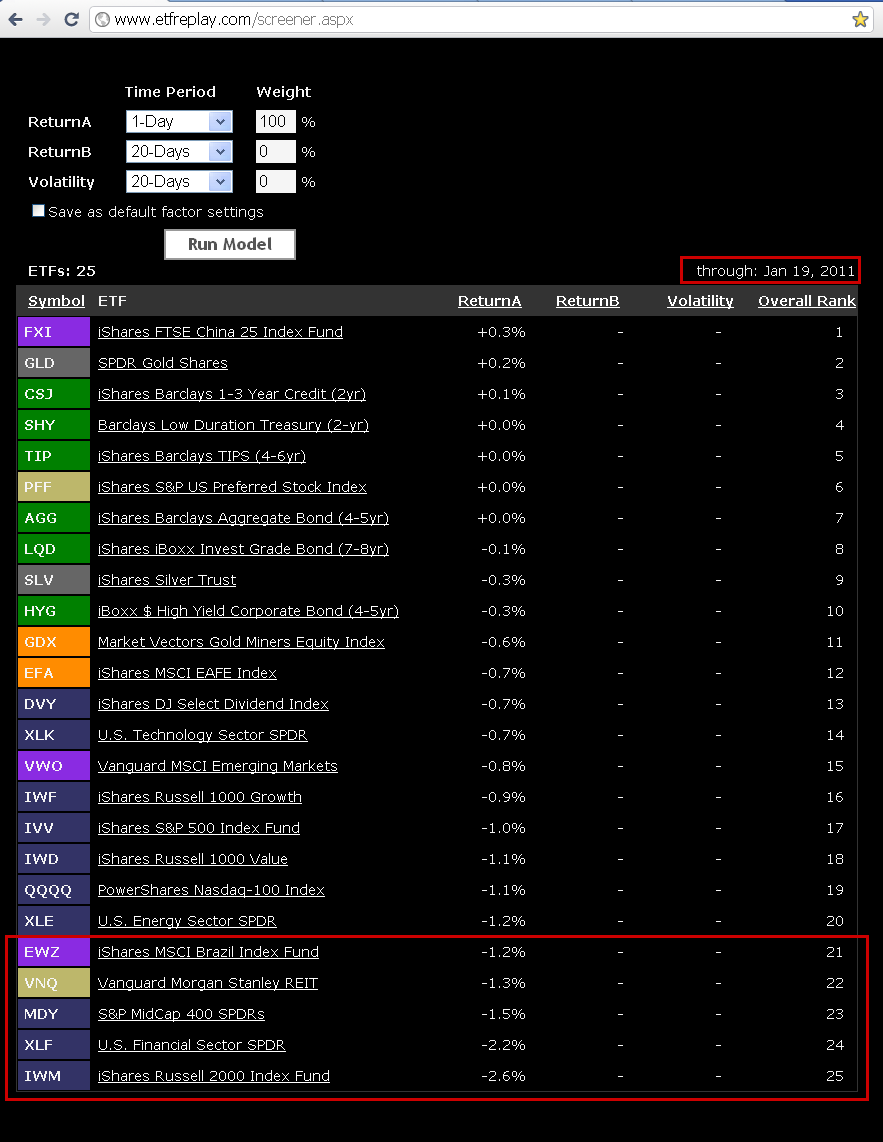883x1142 pixels.
Task: Sort table by Overall Rank column header
Action: (807, 301)
